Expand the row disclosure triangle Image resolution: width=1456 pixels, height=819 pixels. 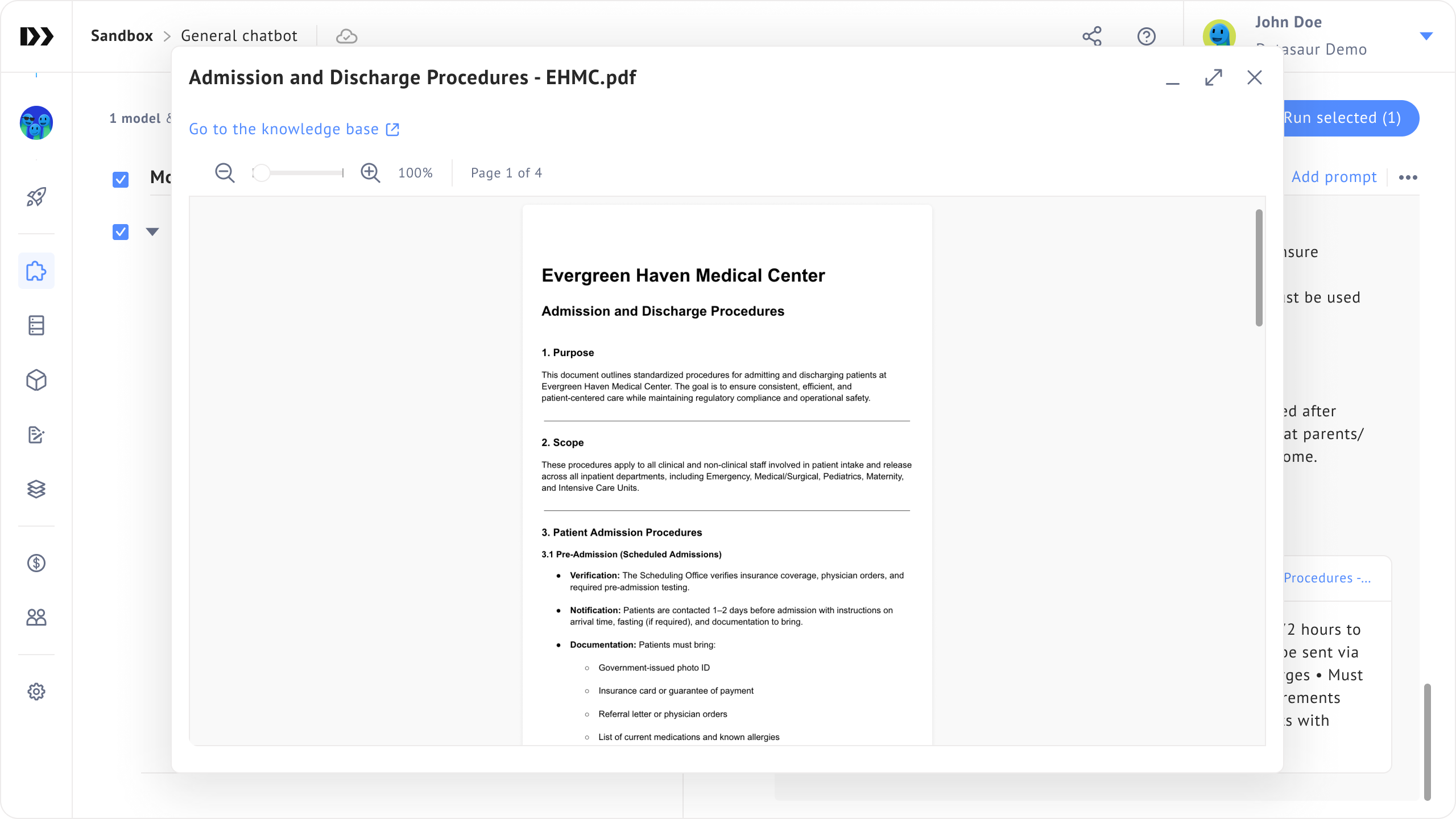[152, 231]
